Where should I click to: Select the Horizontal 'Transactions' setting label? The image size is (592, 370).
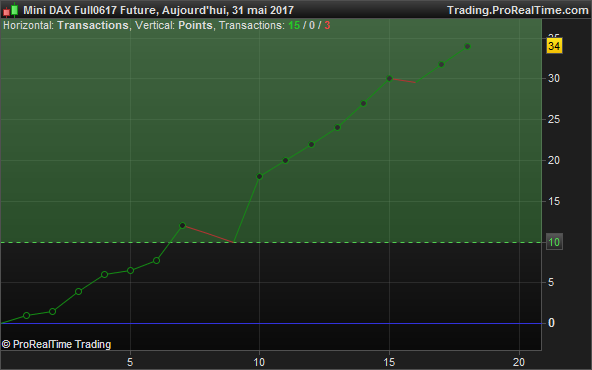tap(93, 25)
